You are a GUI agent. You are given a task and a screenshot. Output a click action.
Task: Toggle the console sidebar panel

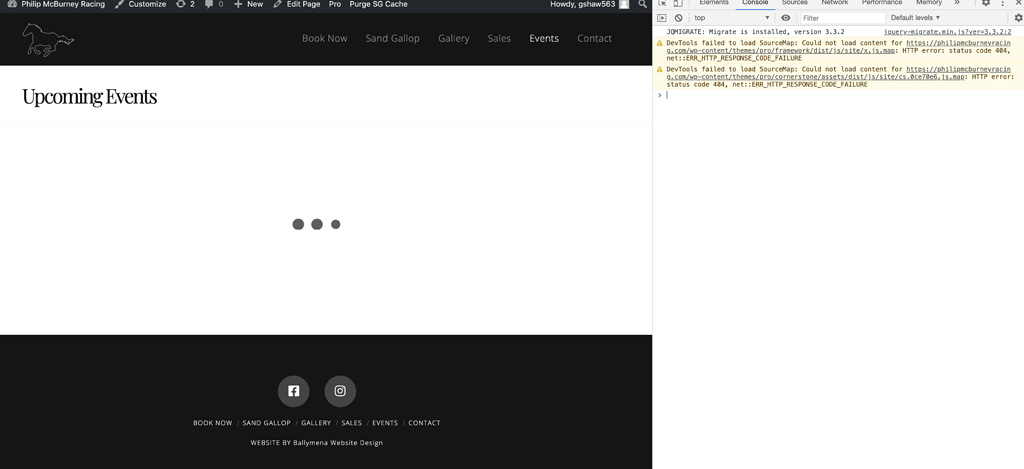coord(662,18)
